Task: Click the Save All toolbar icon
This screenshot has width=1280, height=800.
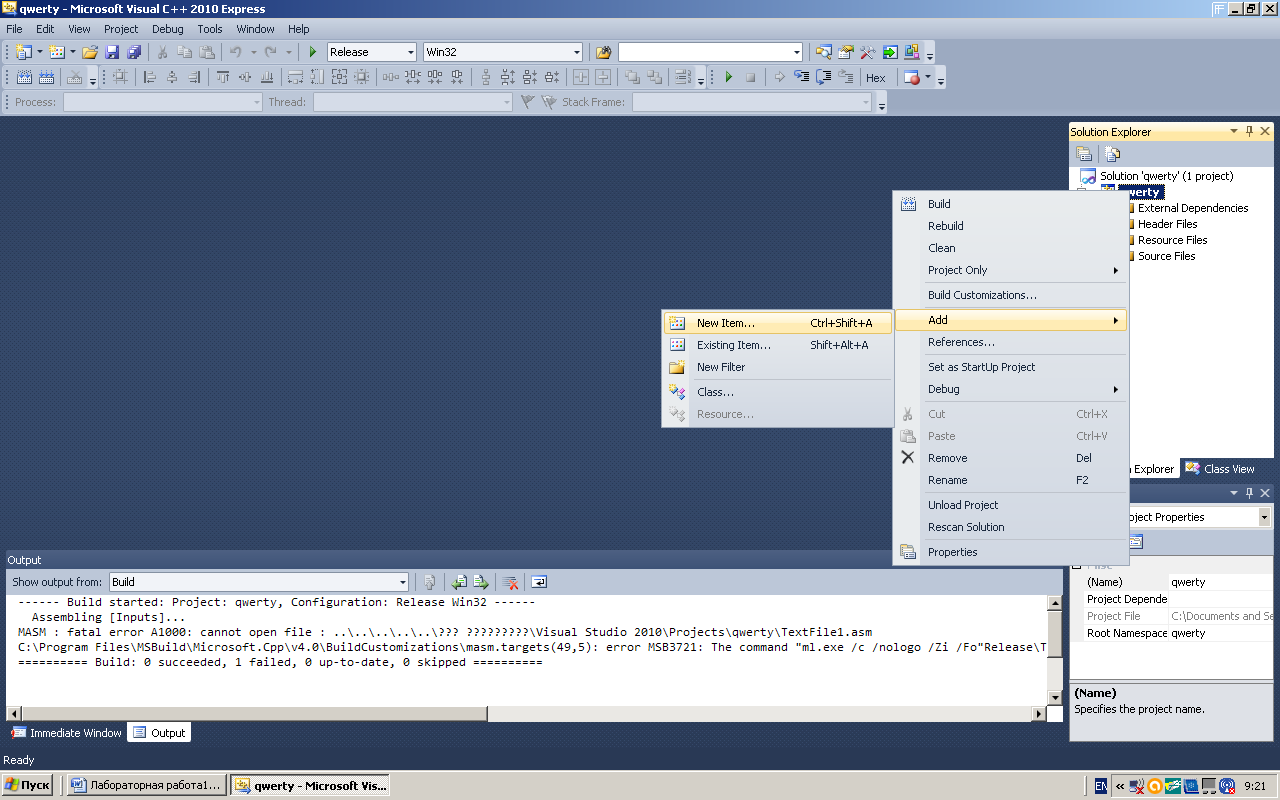Action: click(134, 52)
